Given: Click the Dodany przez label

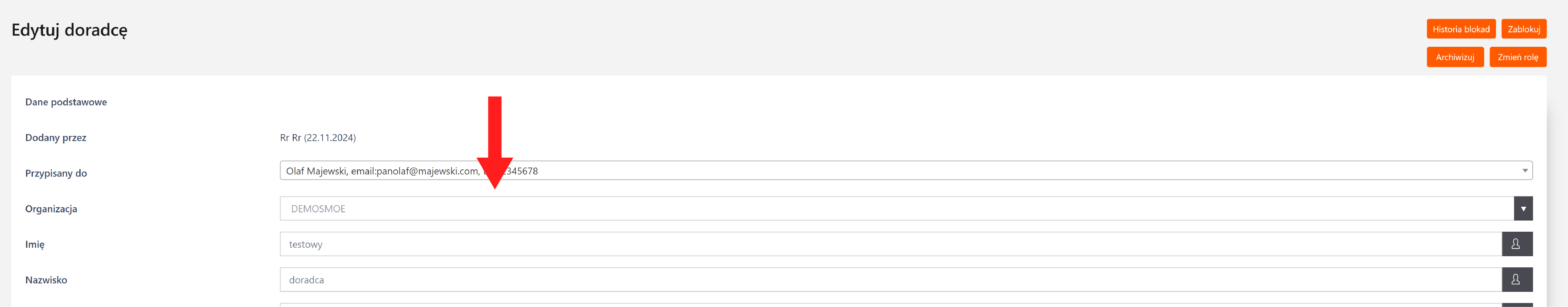Looking at the screenshot, I should [x=56, y=137].
